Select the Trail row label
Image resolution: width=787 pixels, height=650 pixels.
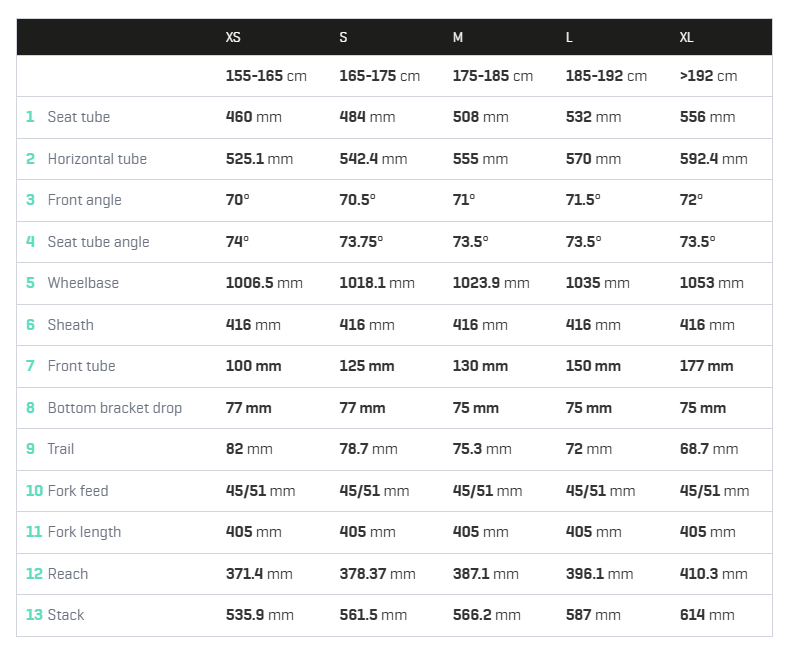61,449
